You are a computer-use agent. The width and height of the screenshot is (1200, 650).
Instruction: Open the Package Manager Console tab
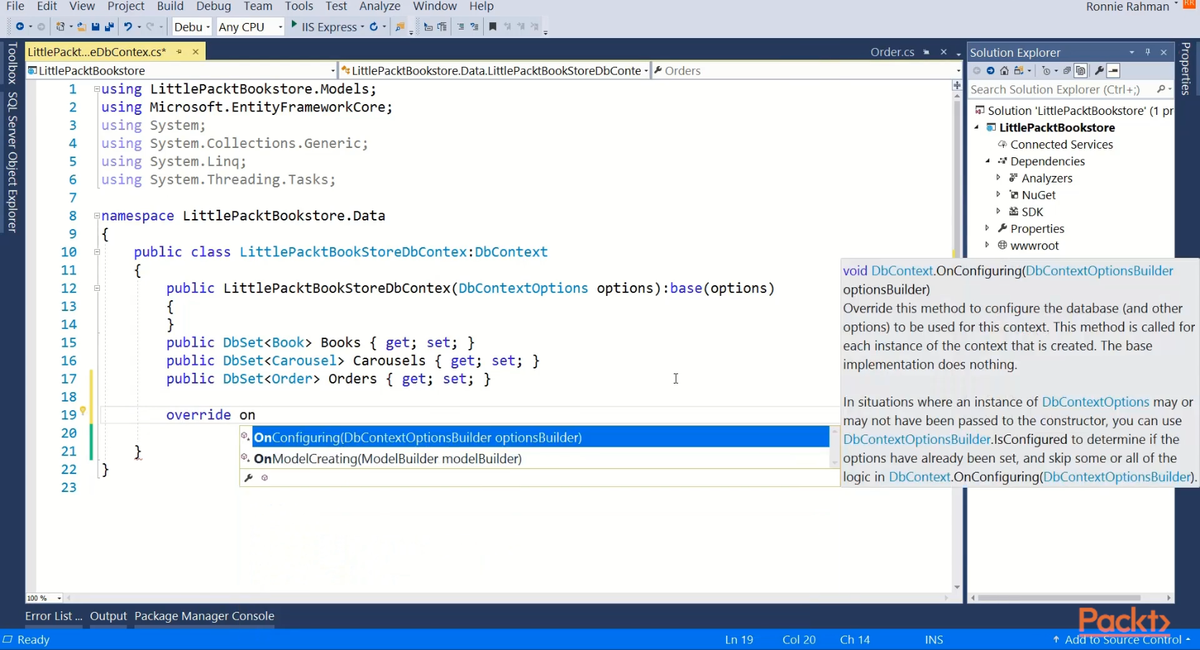(204, 616)
